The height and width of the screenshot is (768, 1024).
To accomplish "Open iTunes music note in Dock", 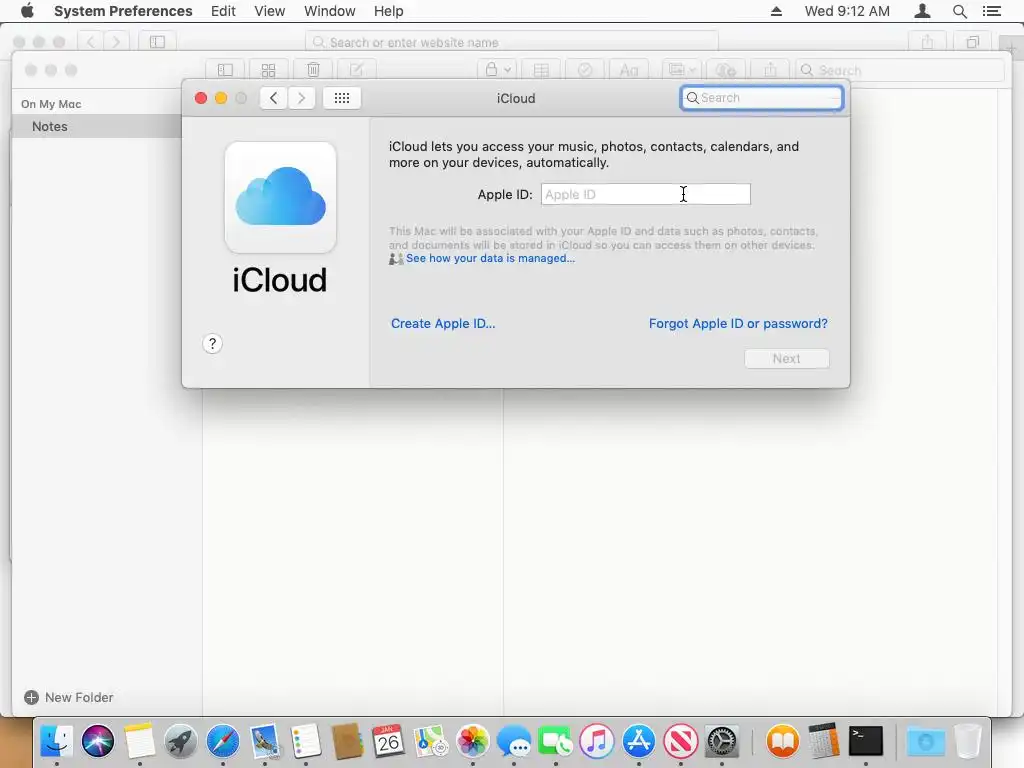I will click(597, 741).
